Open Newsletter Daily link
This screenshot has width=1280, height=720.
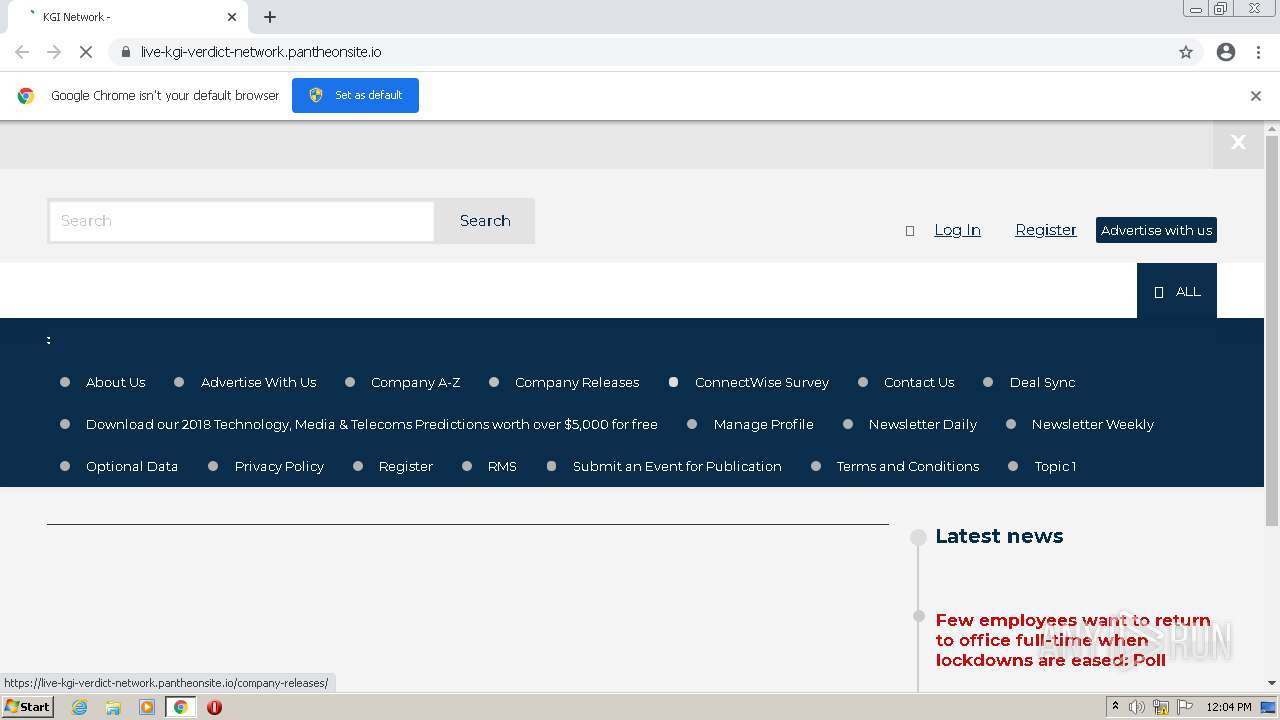[922, 424]
